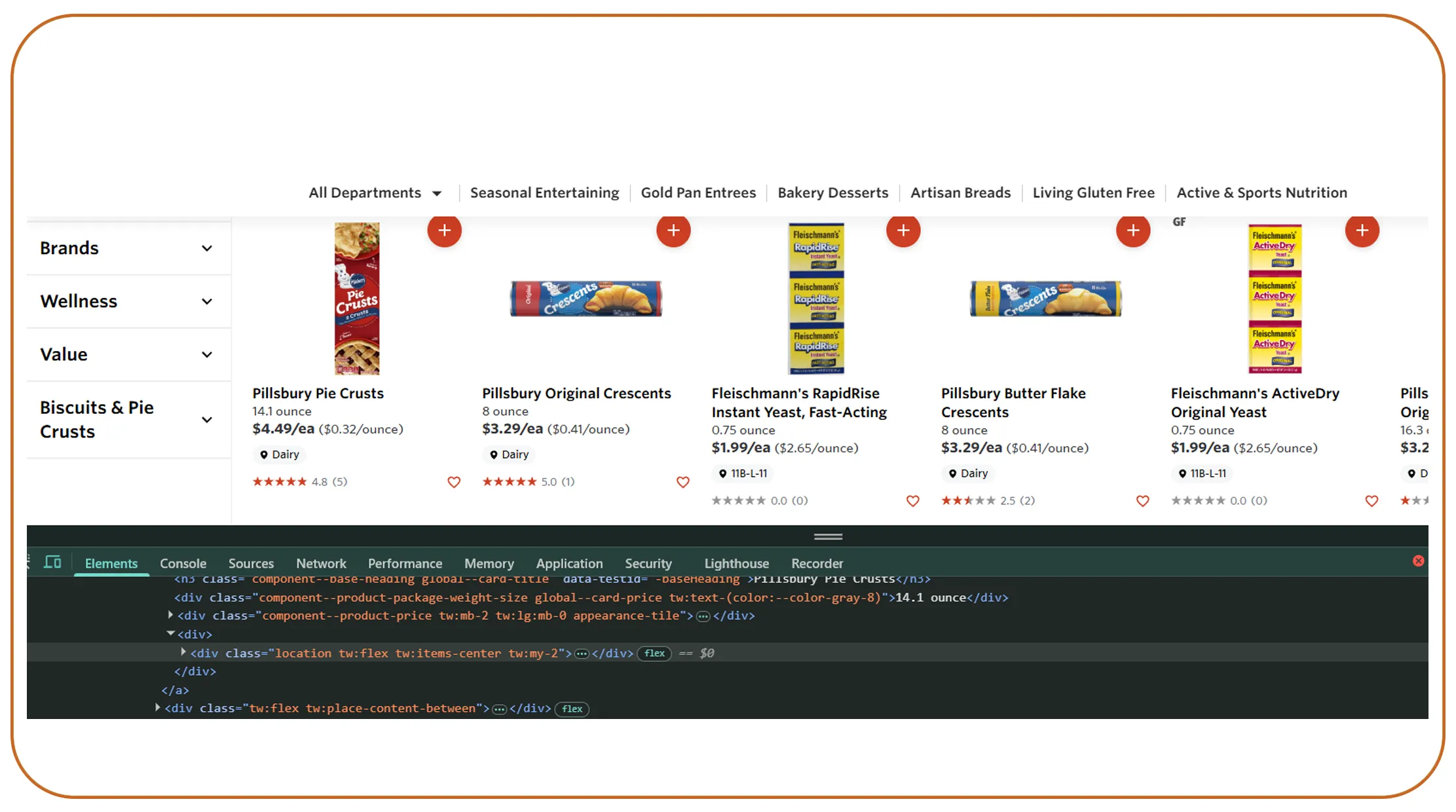The height and width of the screenshot is (812, 1456).
Task: Favorite Fleischmann's ActiveDry yeast heart icon
Action: coord(1372,501)
